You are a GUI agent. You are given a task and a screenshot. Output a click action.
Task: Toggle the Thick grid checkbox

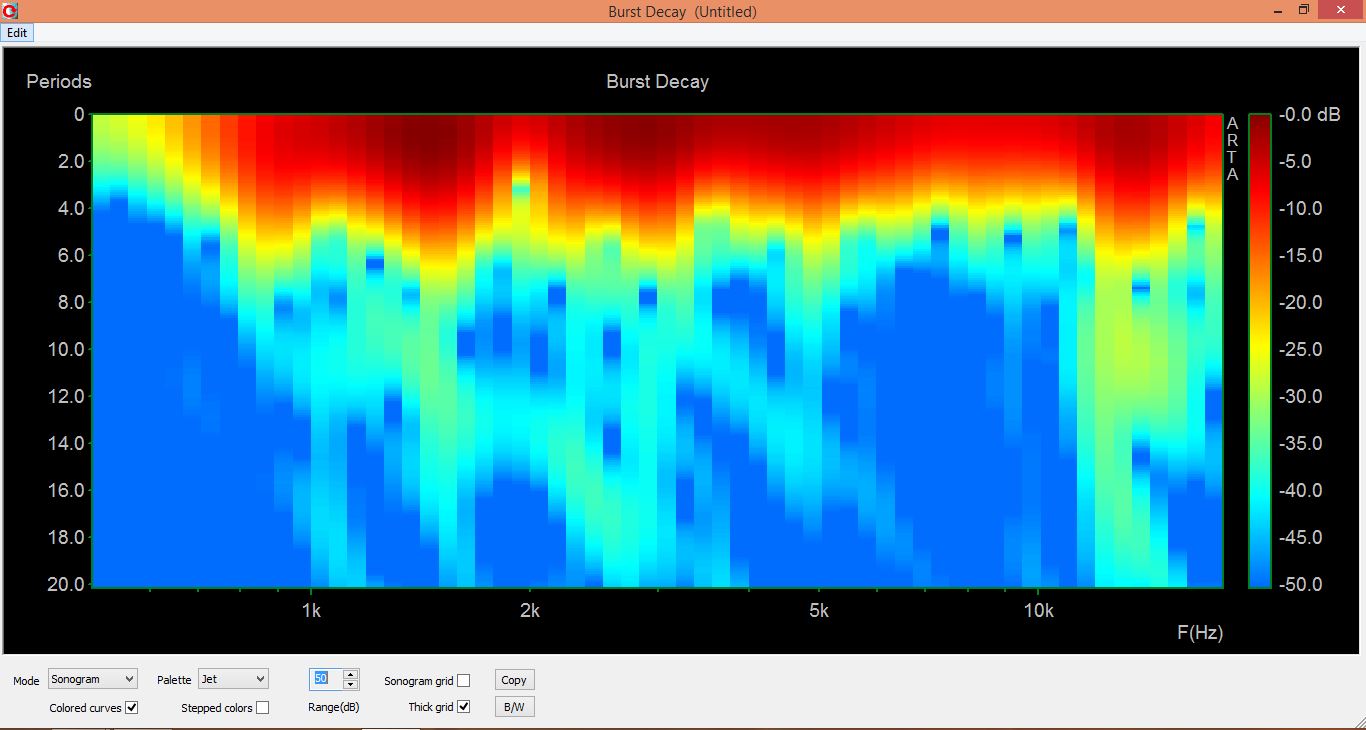click(x=463, y=707)
